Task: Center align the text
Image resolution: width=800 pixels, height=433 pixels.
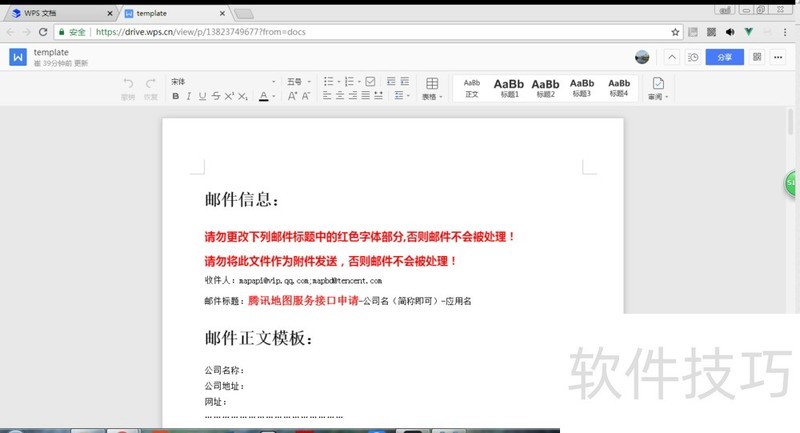Action: click(340, 95)
